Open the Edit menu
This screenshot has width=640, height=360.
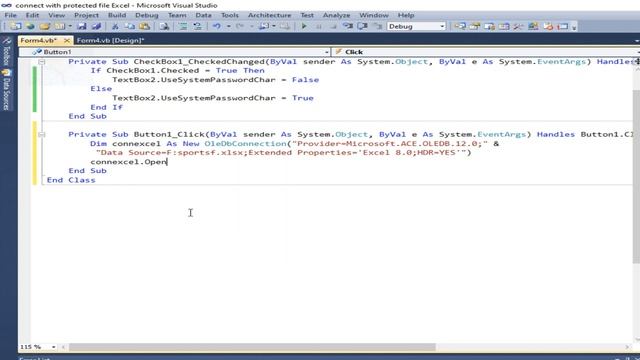pyautogui.click(x=32, y=15)
